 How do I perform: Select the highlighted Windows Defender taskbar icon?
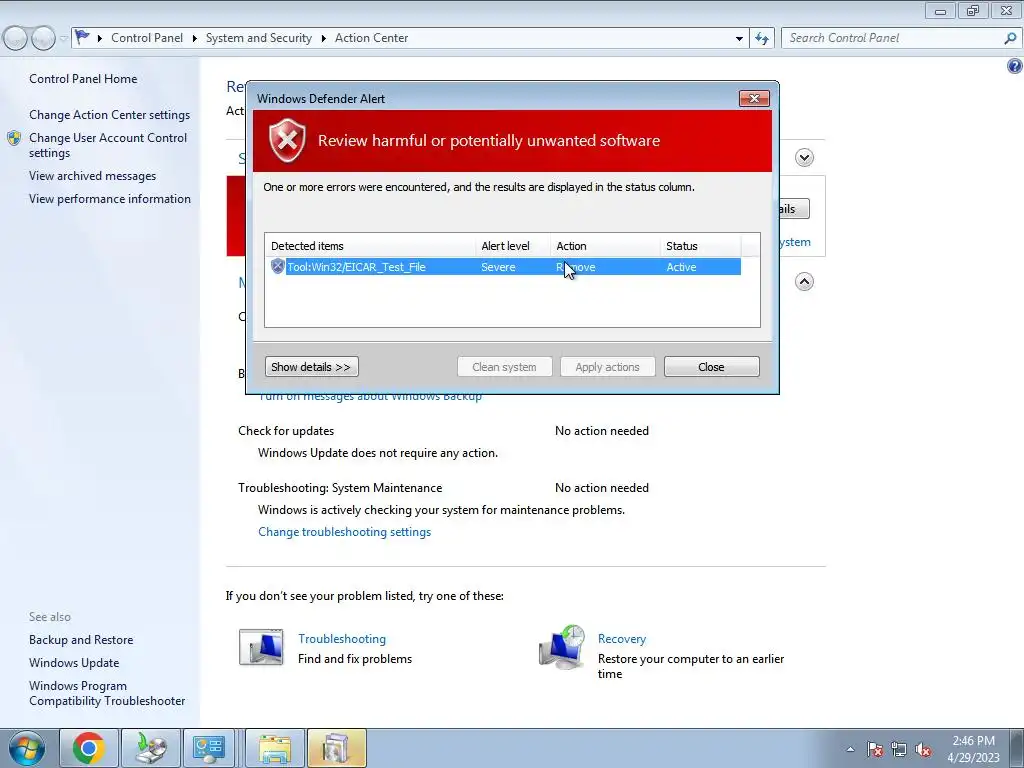[x=336, y=748]
